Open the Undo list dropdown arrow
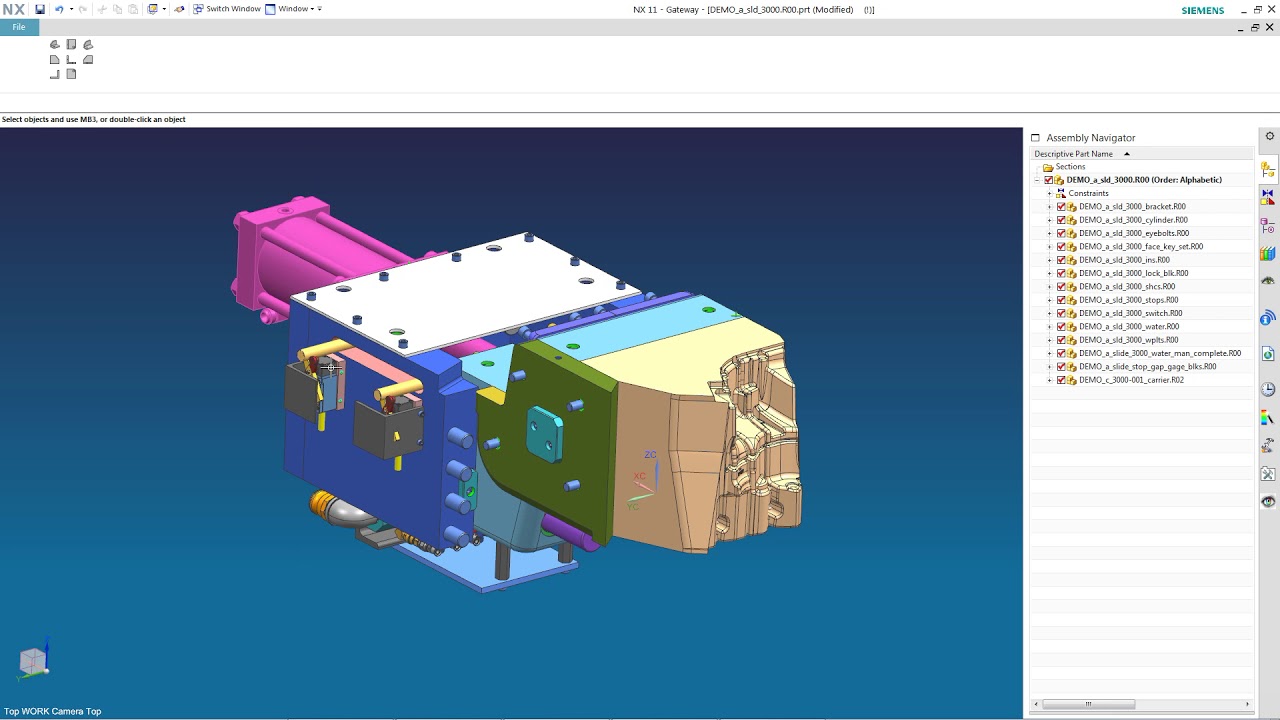Viewport: 1280px width, 720px height. [71, 9]
